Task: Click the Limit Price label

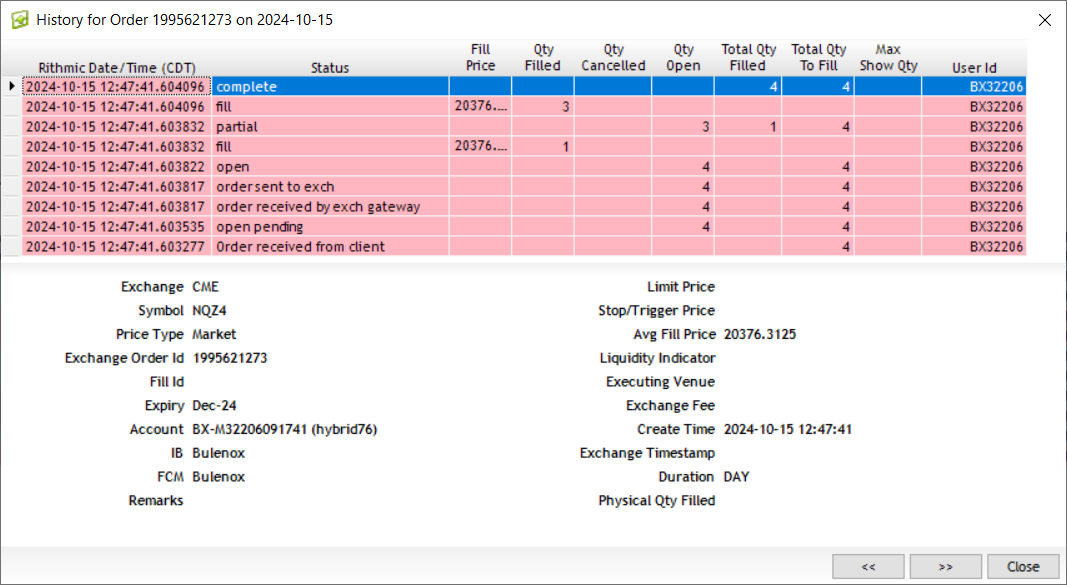Action: click(x=681, y=286)
